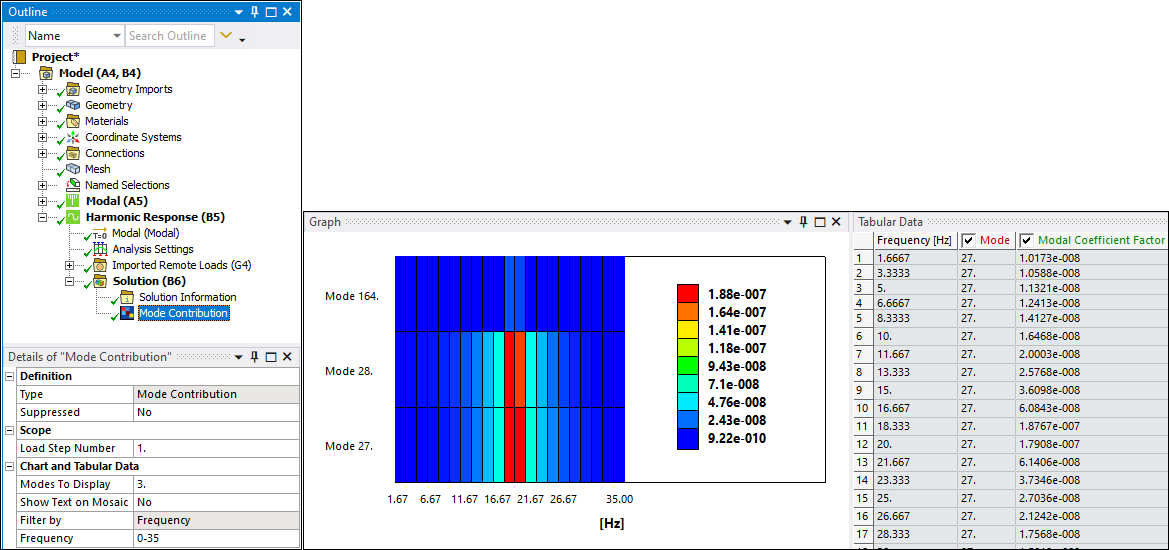
Task: Click the Solution Information icon
Action: click(127, 297)
